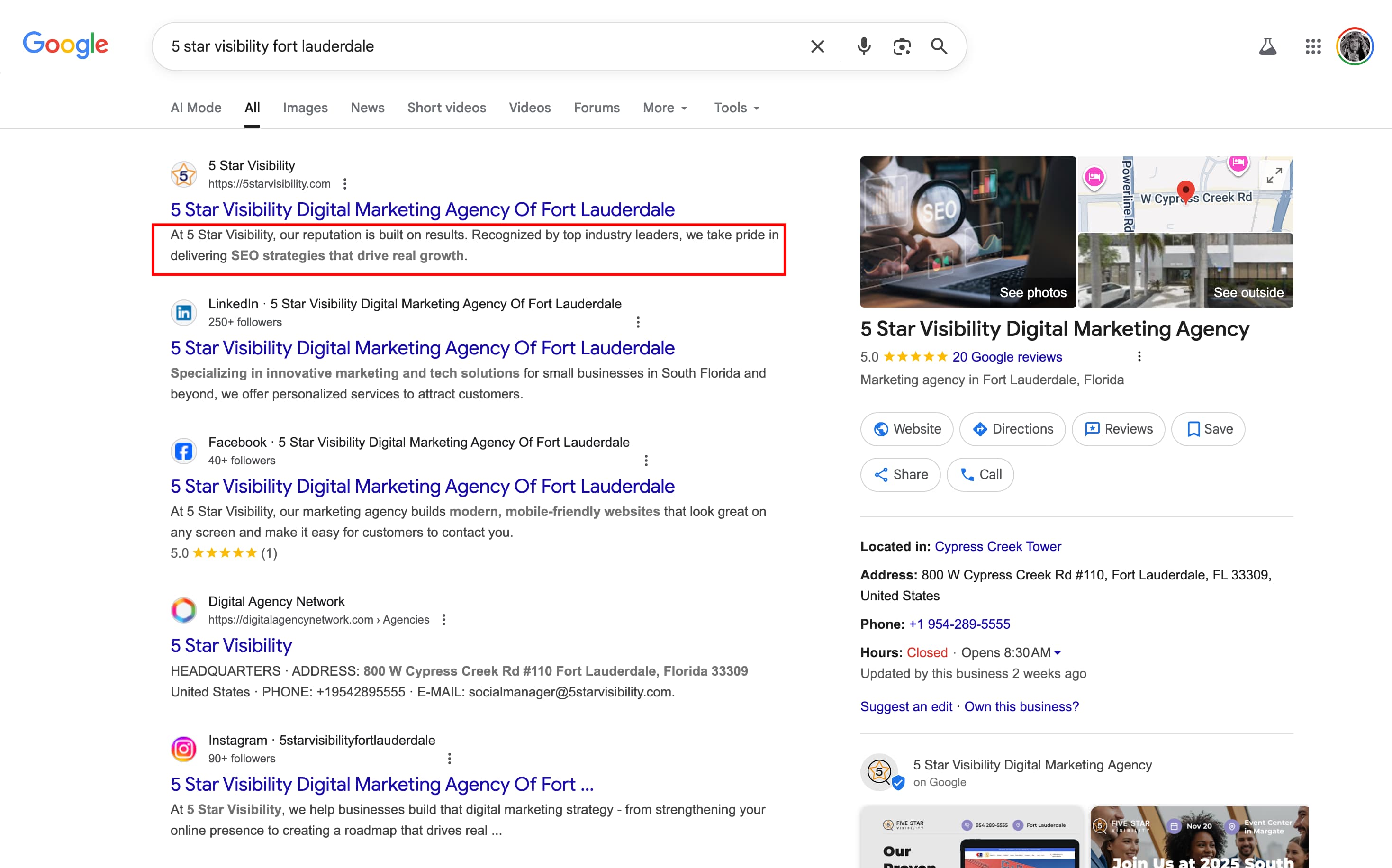This screenshot has height=868, width=1392.
Task: Expand the More search filters dropdown
Action: pos(665,108)
